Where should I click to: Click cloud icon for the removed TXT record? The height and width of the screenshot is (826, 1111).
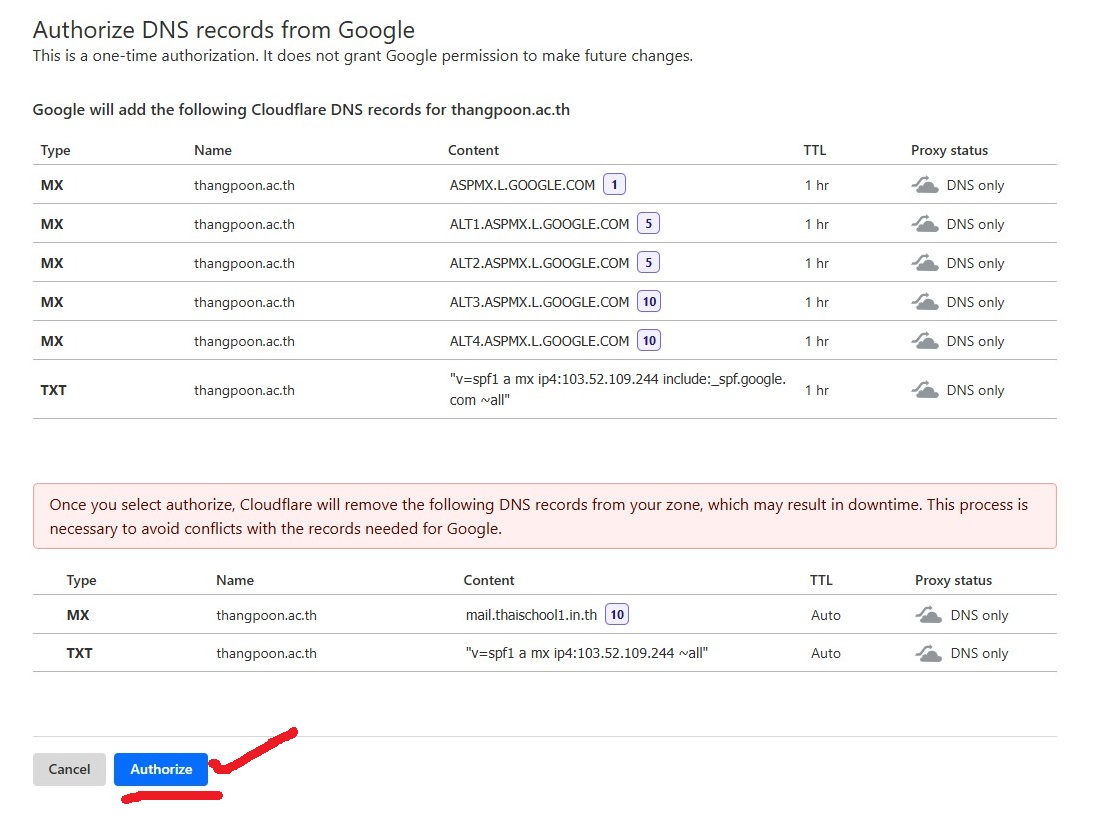[x=929, y=653]
